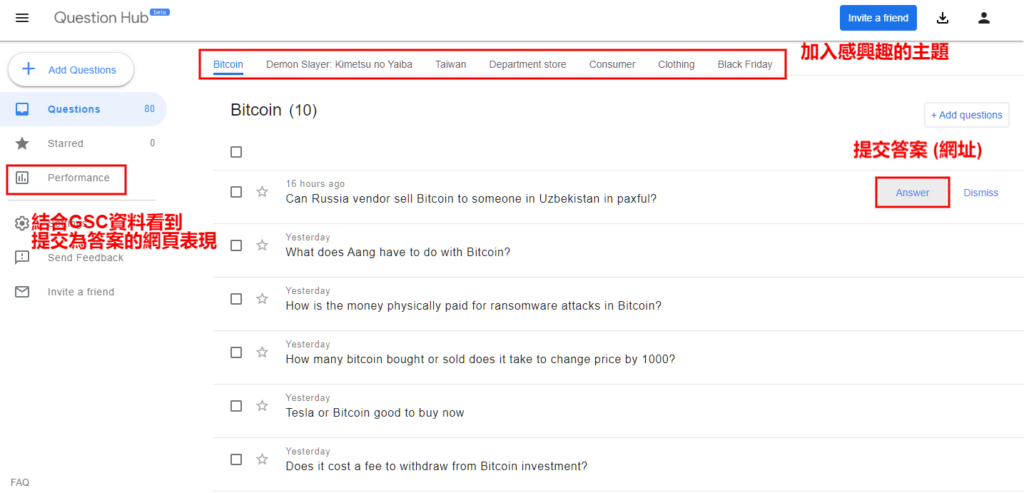Select Invite a friend in the sidebar

[83, 292]
